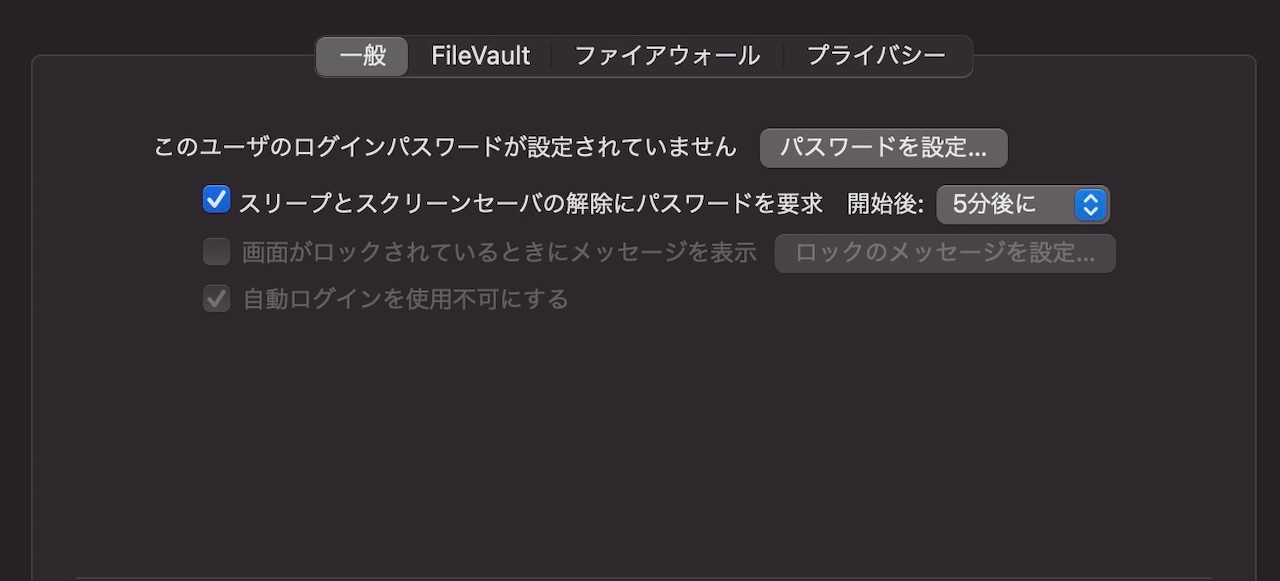Click the horizontal divider line at panel bottom
Screen dimensions: 1280x581
pyautogui.click(x=644, y=578)
